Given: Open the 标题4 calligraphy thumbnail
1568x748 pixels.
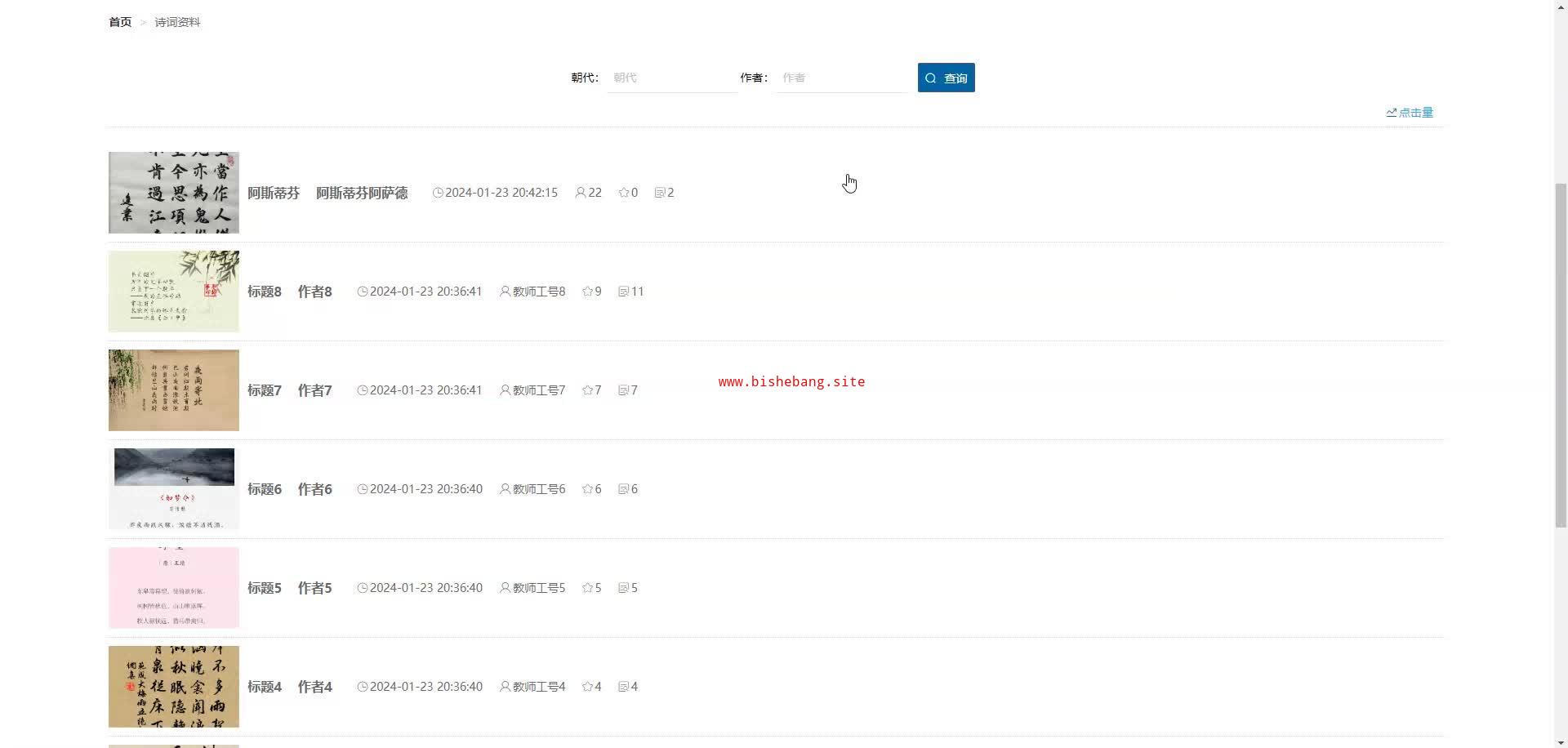Looking at the screenshot, I should [174, 687].
